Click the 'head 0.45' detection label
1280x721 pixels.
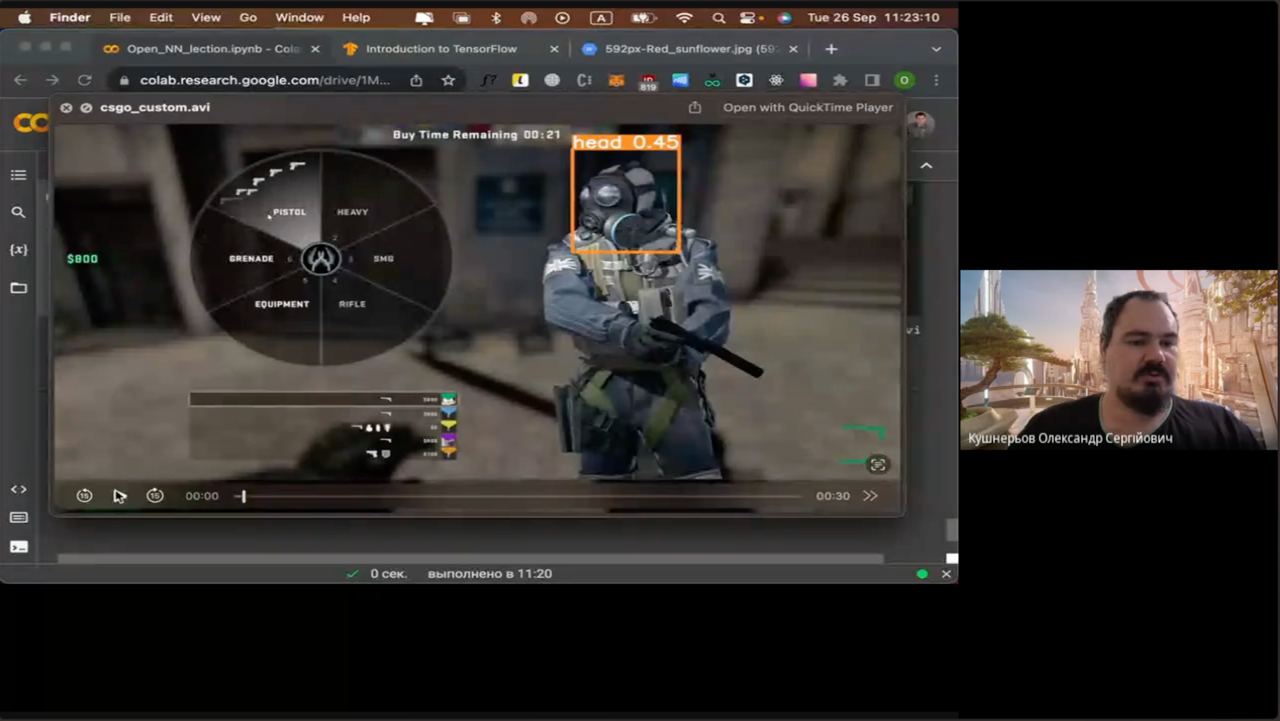coord(626,142)
